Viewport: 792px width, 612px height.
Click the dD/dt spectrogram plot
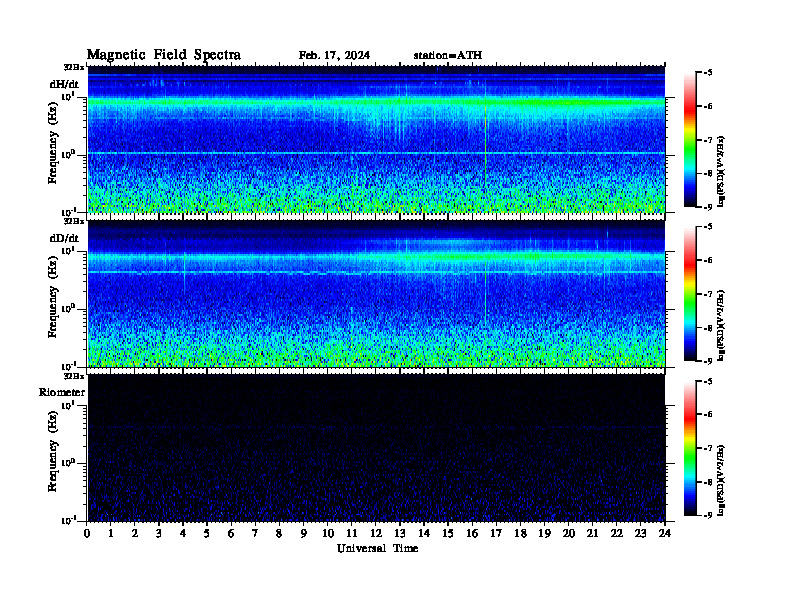click(x=376, y=294)
